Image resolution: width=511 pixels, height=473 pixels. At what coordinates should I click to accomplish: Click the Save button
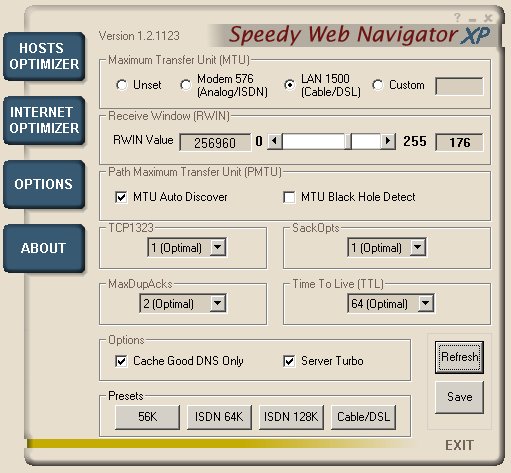point(459,397)
